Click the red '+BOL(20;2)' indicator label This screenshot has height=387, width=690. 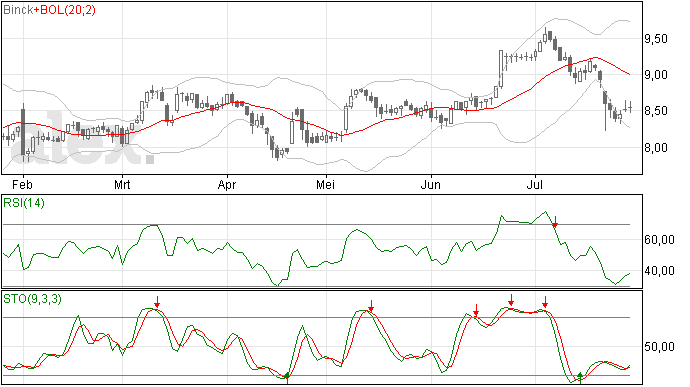[64, 10]
